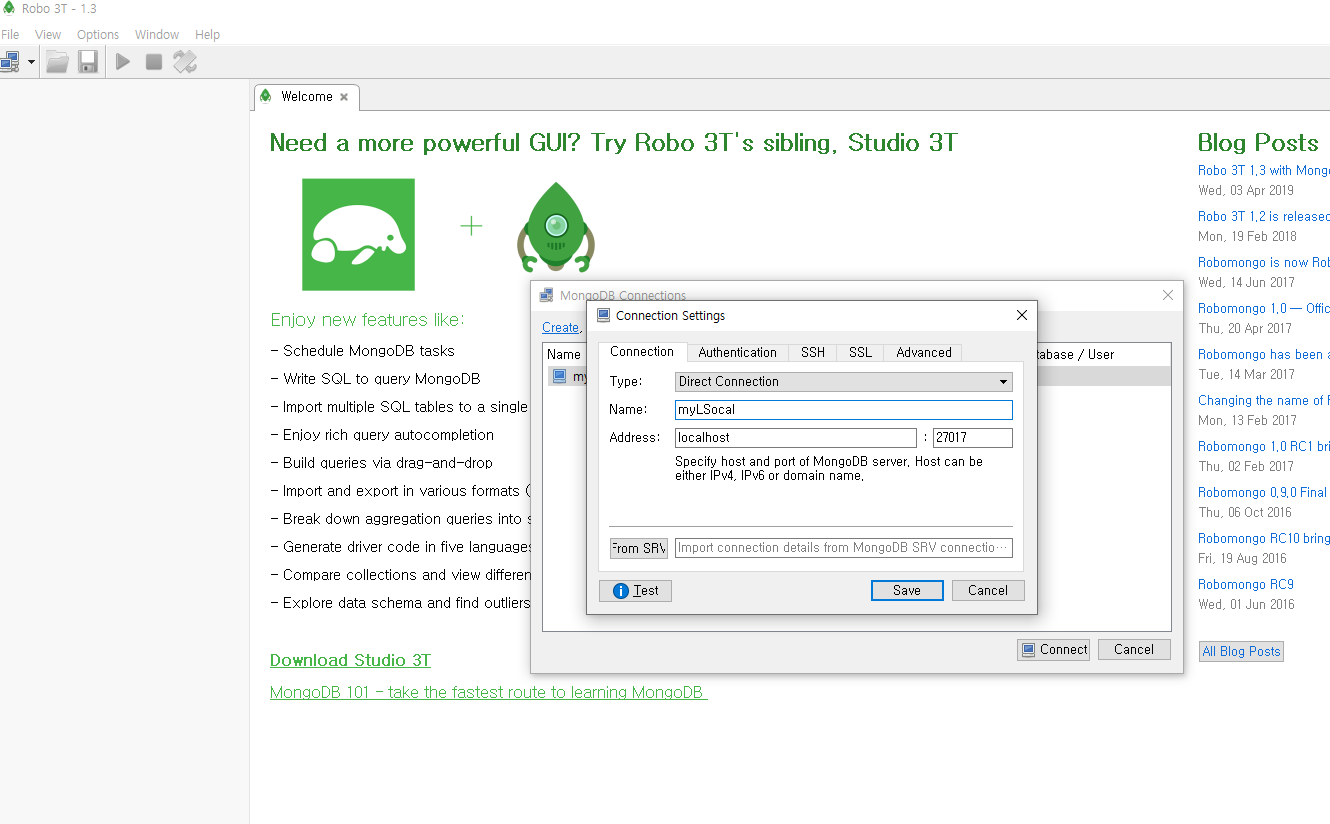This screenshot has width=1330, height=824.
Task: Switch to the Authentication tab
Action: pos(737,352)
